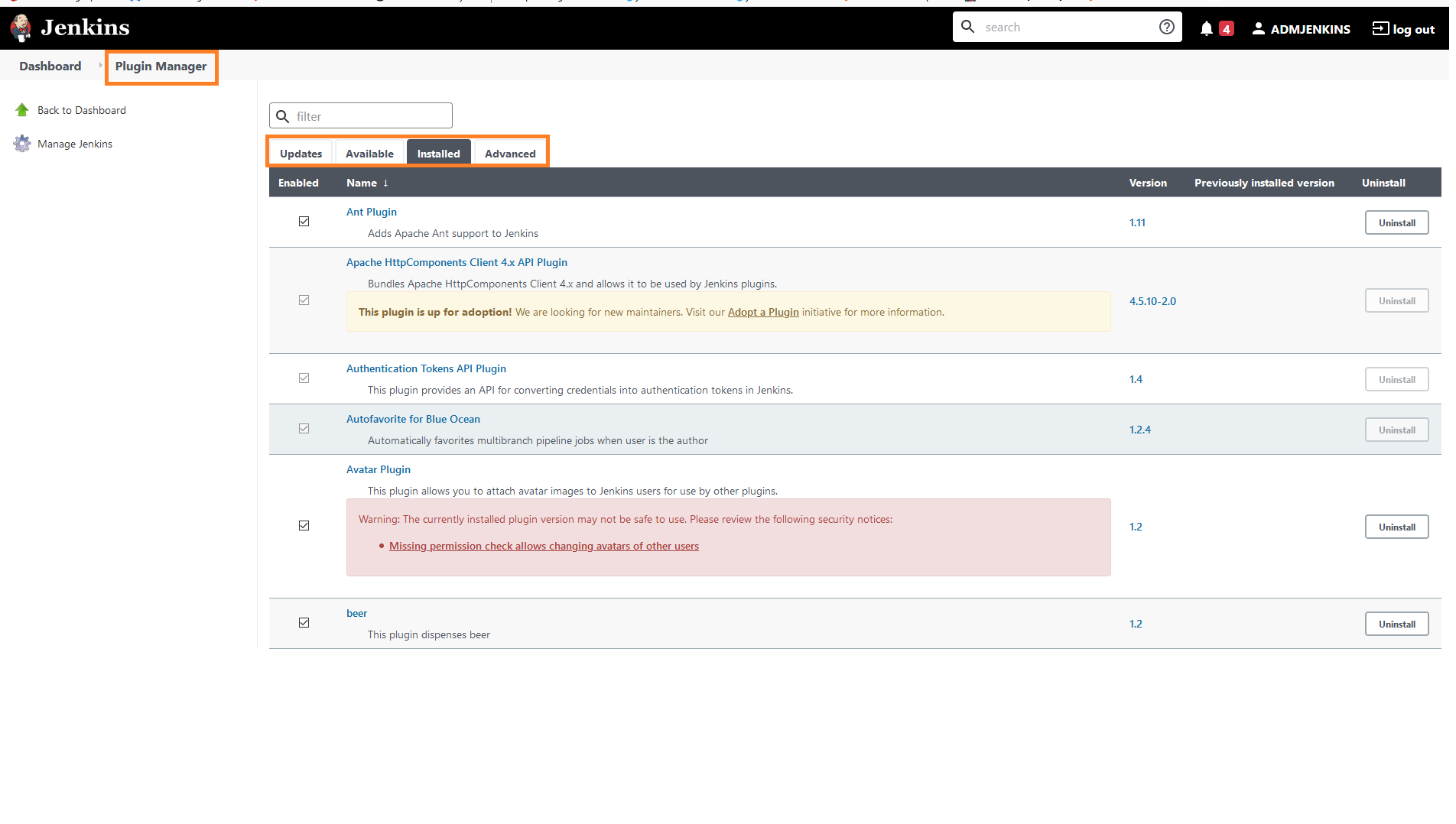Click the Version column header
Viewport: 1456px width, 824px height.
1148,183
